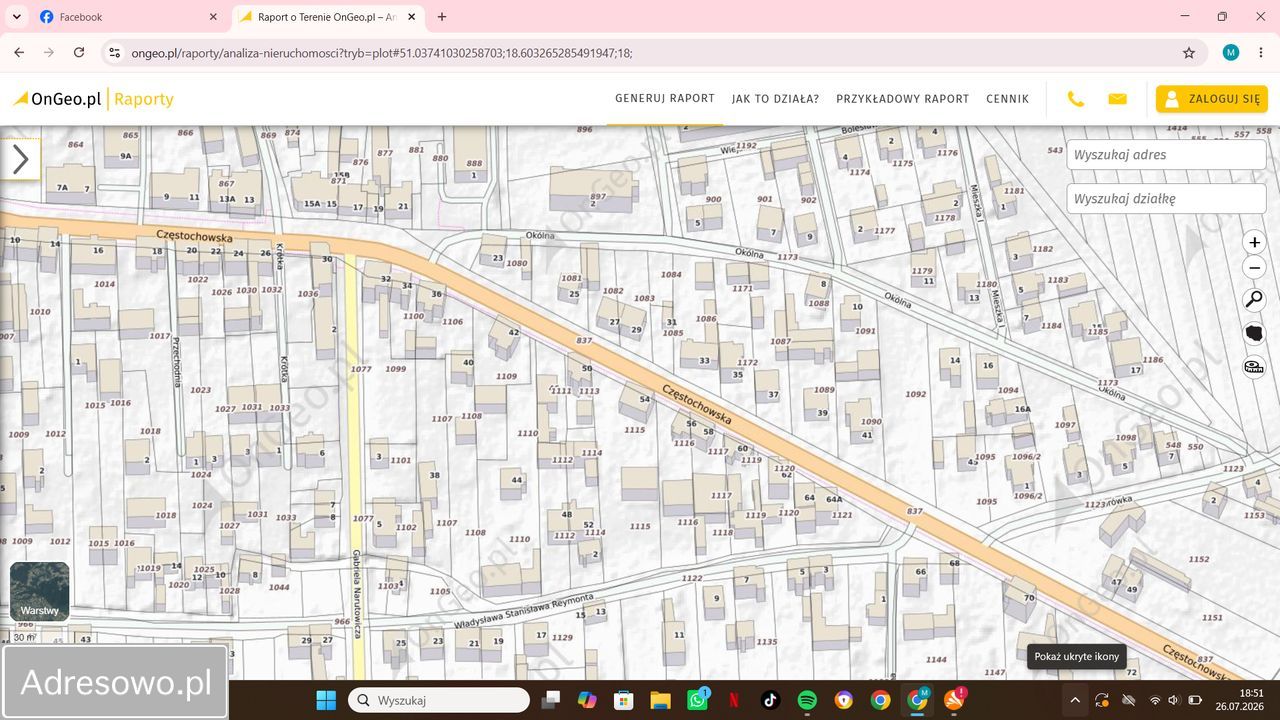Click the yellow envelope mail icon

1117,99
